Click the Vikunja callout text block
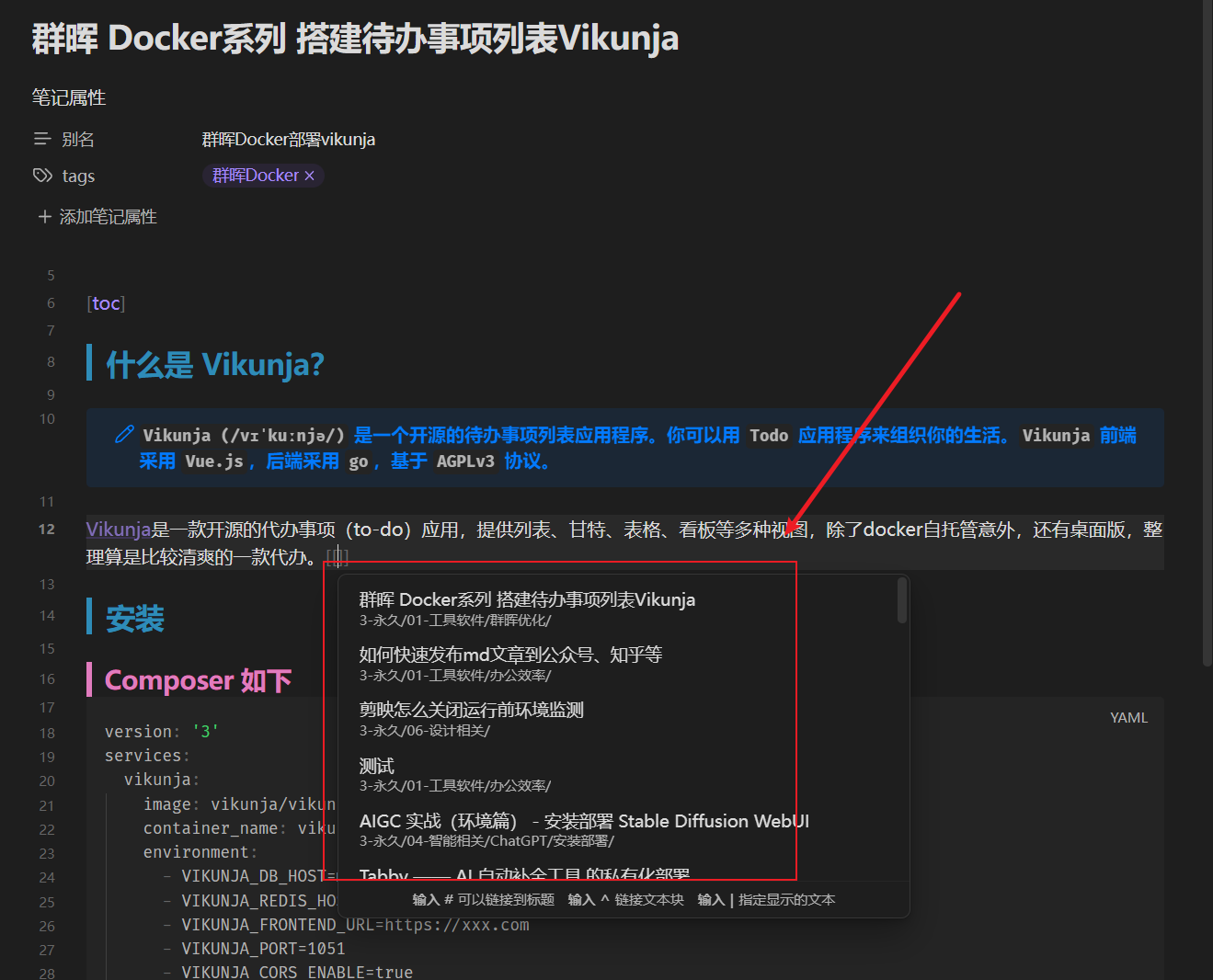This screenshot has width=1213, height=980. [625, 448]
